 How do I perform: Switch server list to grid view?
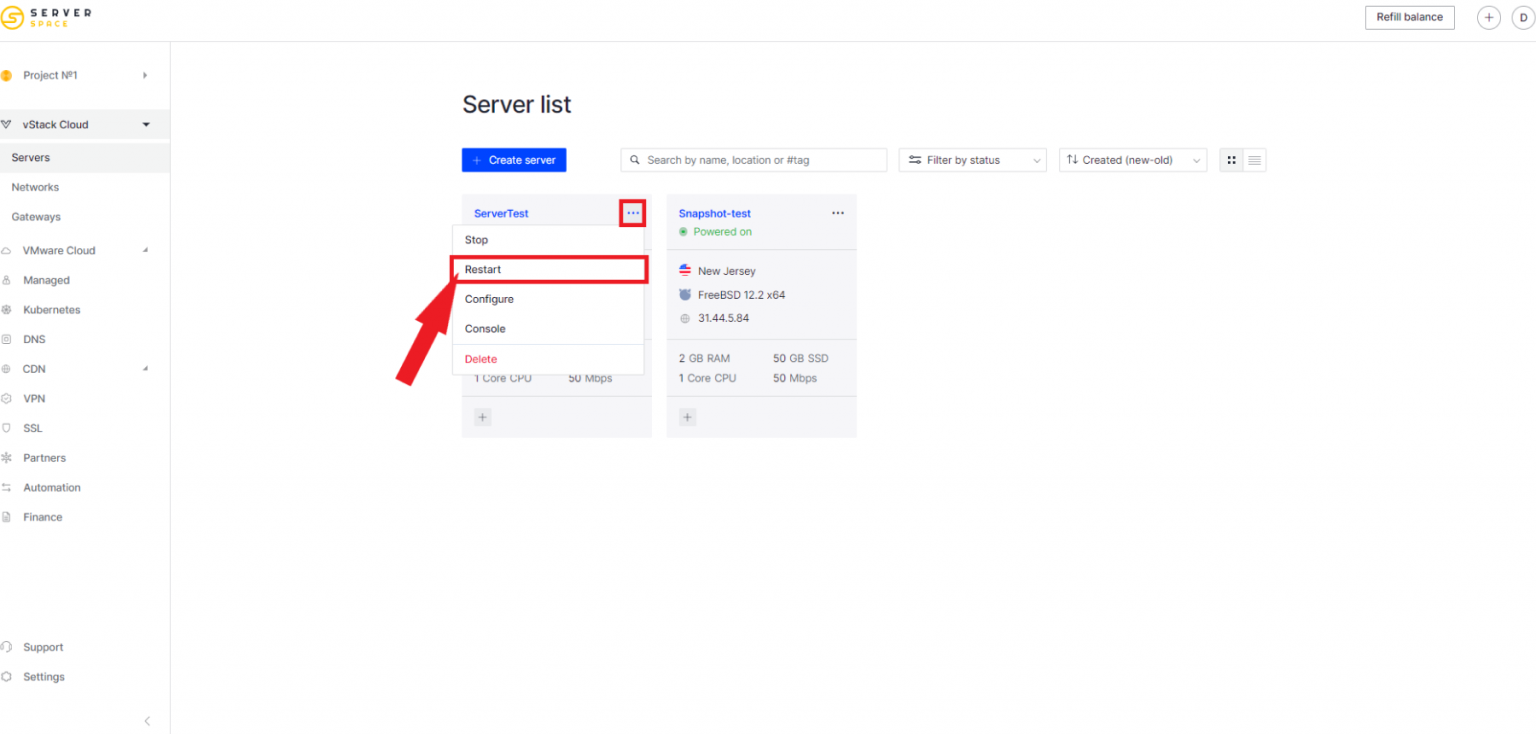coord(1231,159)
